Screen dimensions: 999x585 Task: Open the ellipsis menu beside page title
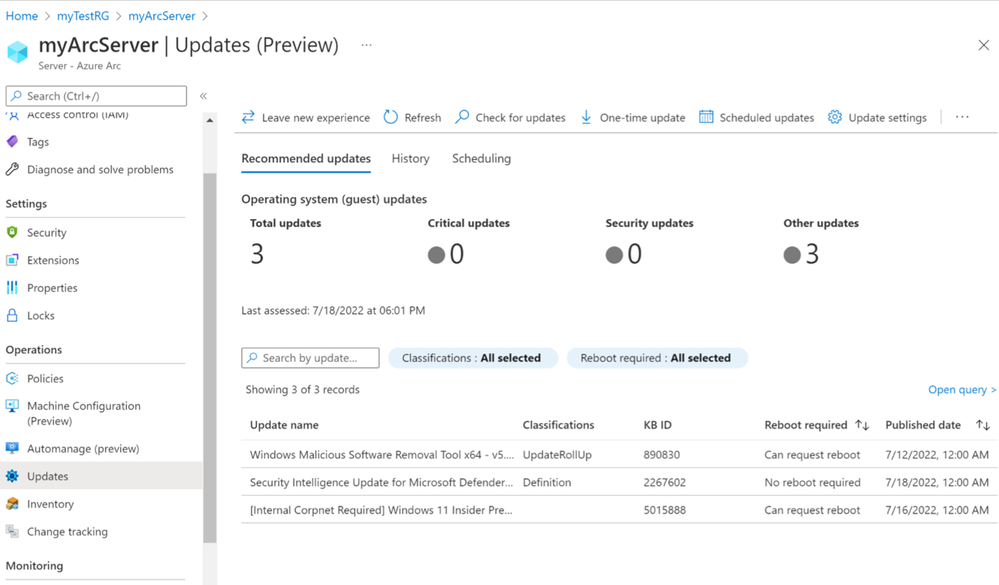pyautogui.click(x=366, y=45)
